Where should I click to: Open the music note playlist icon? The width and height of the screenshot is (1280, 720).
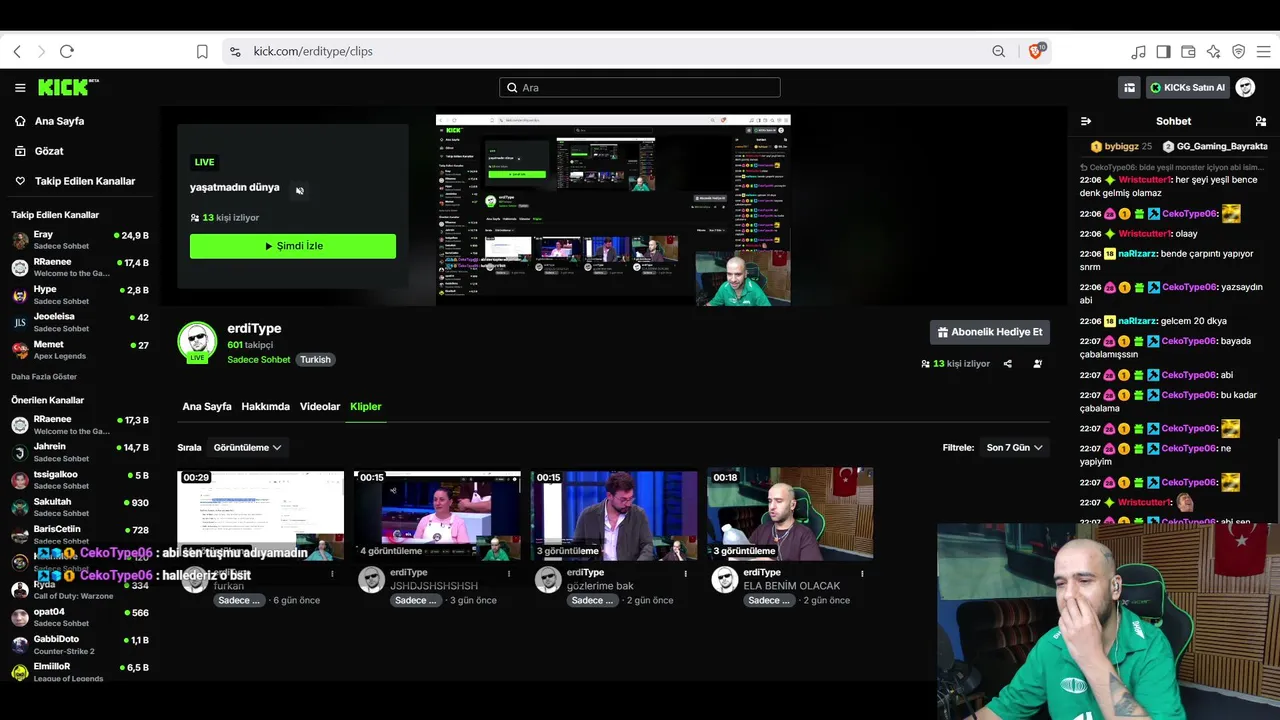tap(1138, 51)
